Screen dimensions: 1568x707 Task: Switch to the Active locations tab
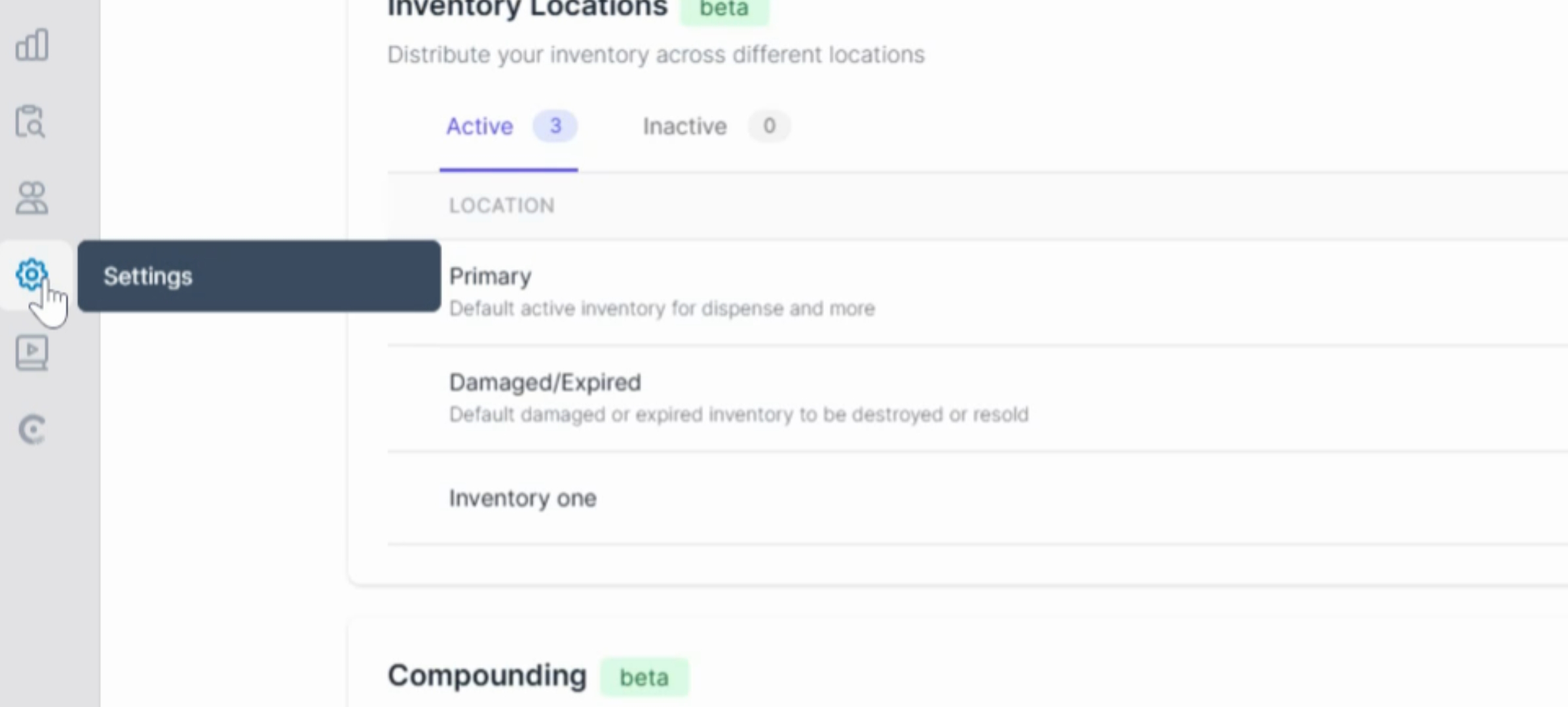479,126
